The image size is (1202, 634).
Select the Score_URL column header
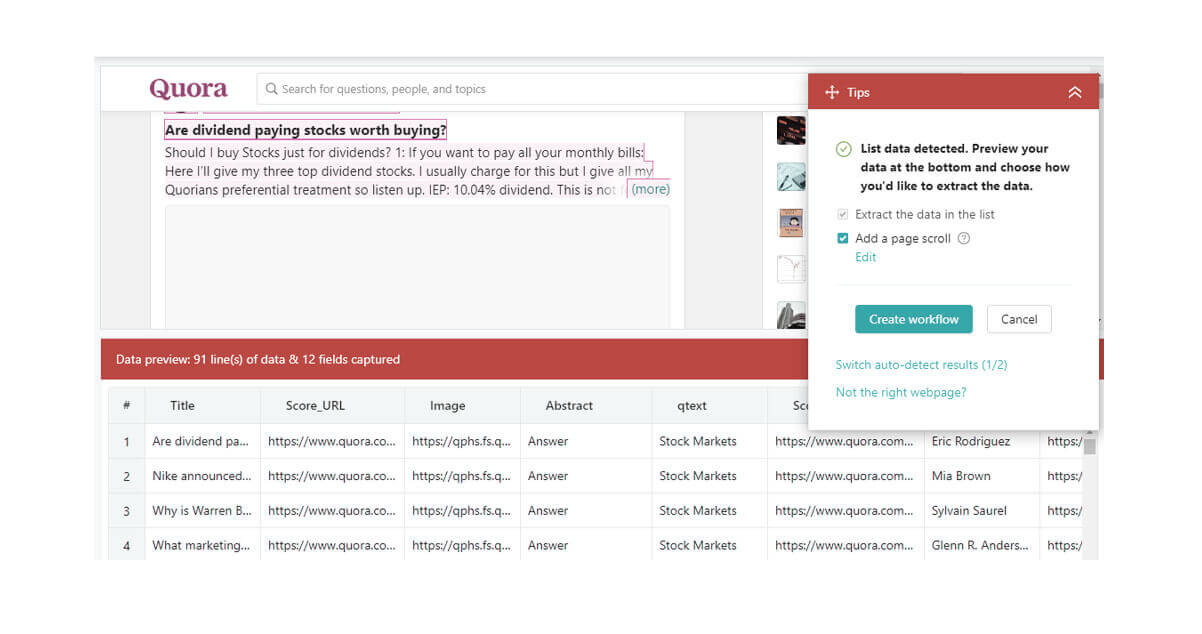coord(315,405)
